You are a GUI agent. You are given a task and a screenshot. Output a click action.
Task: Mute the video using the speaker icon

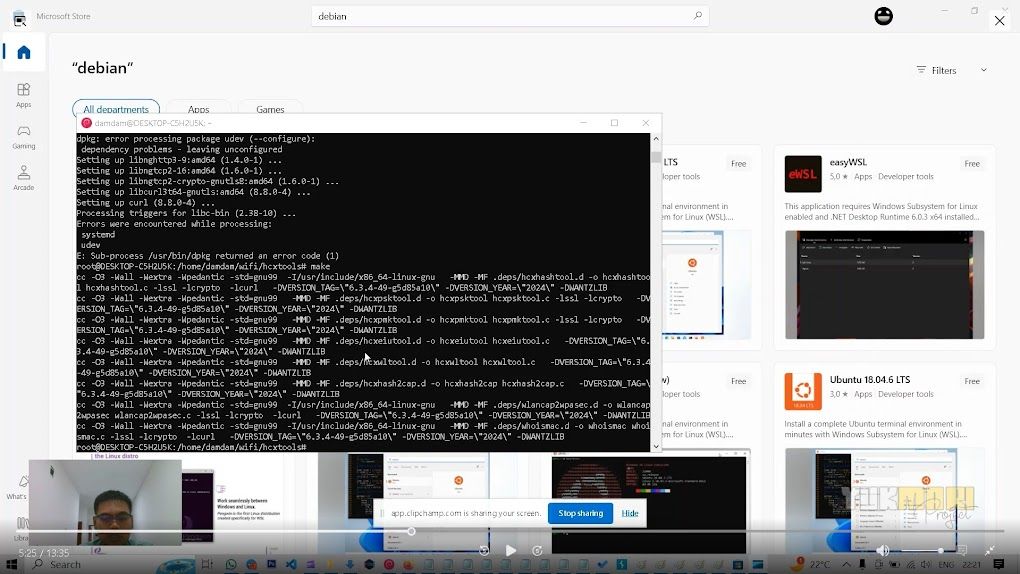[883, 551]
